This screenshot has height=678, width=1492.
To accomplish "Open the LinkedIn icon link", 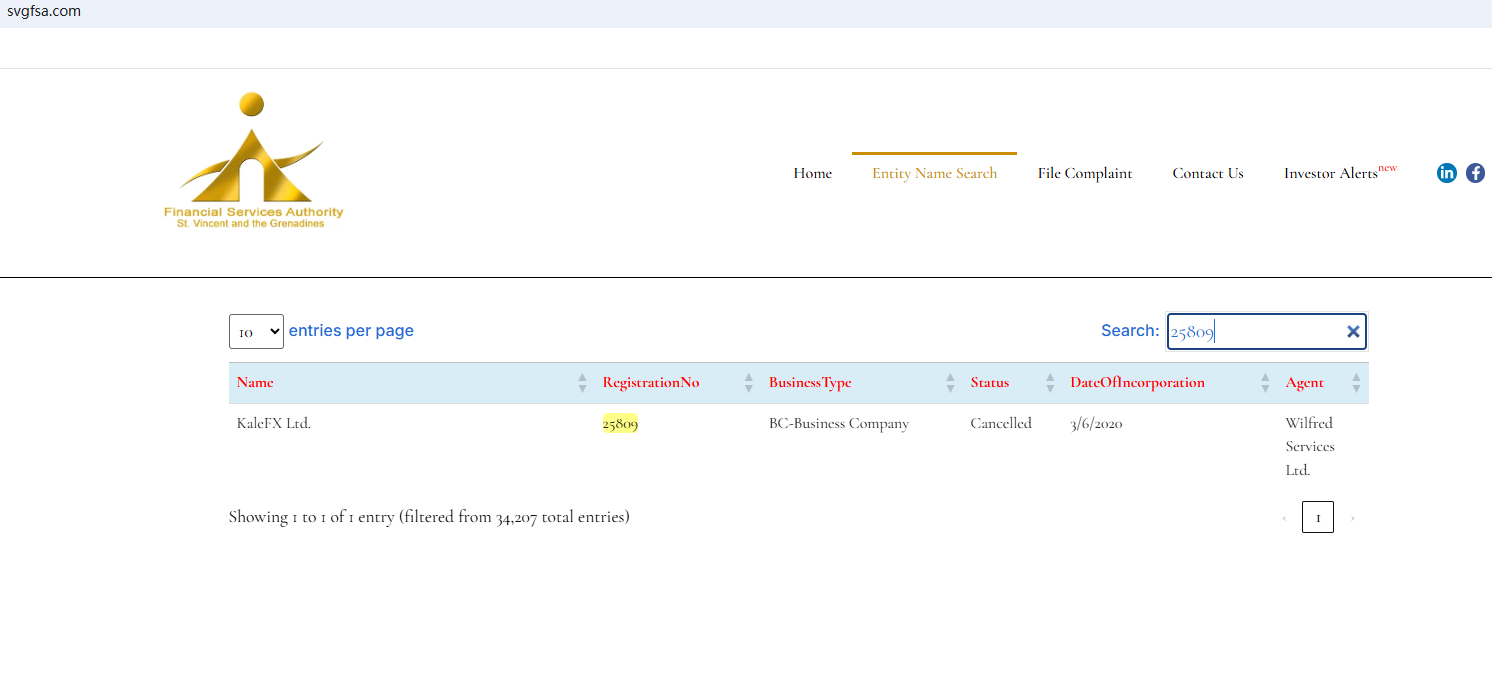I will coord(1446,173).
